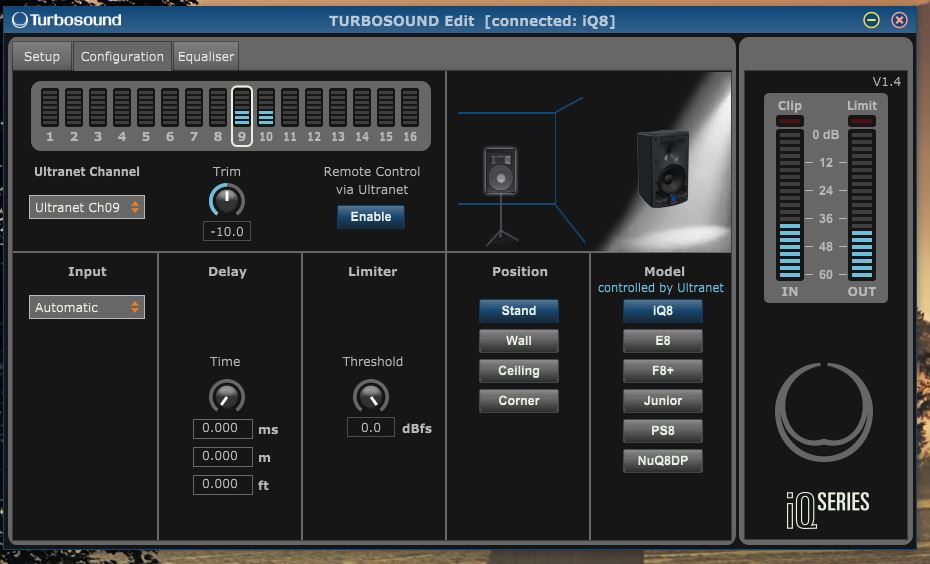
Task: Switch to the Configuration tab
Action: [x=122, y=56]
